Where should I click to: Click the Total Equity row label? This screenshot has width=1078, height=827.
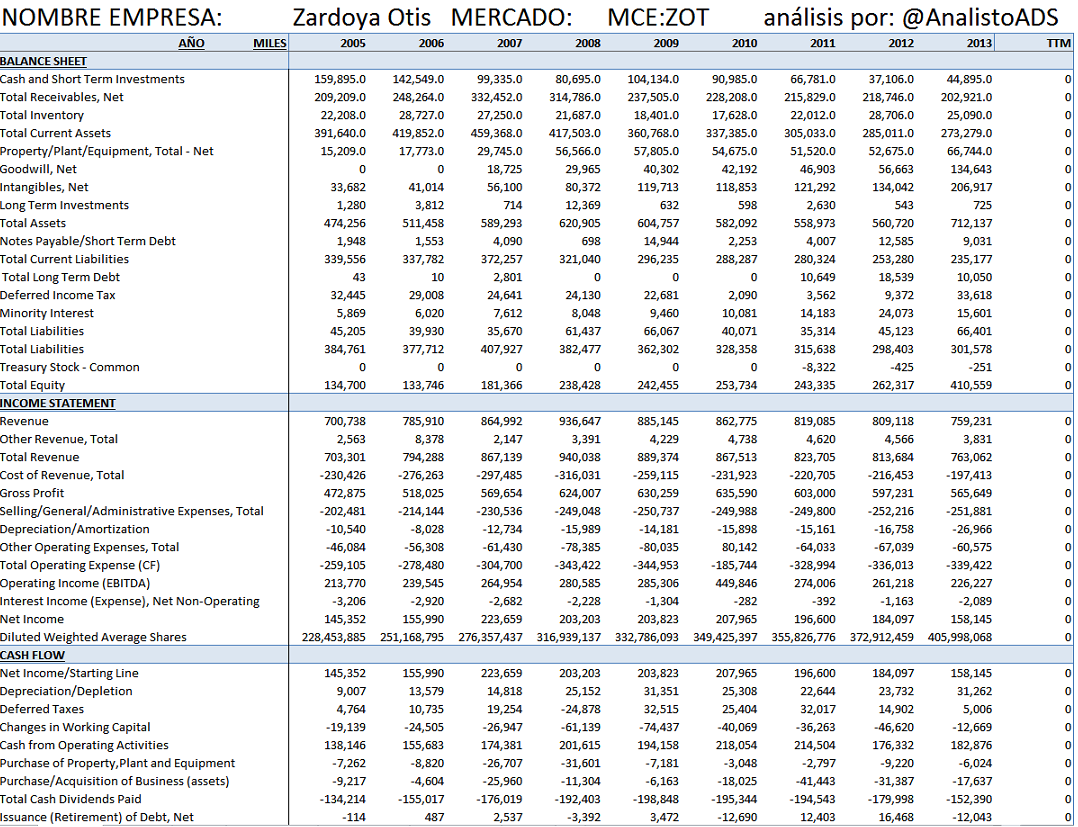[x=32, y=385]
